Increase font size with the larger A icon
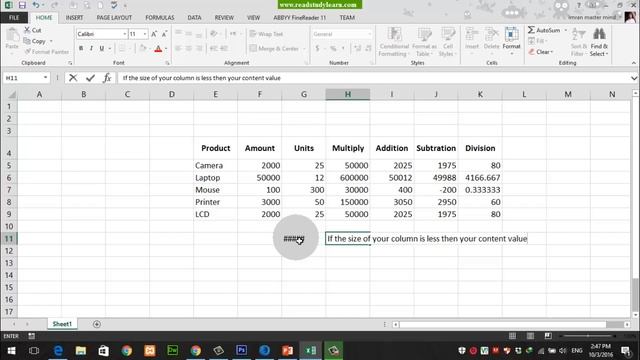The image size is (640, 360). [x=154, y=34]
